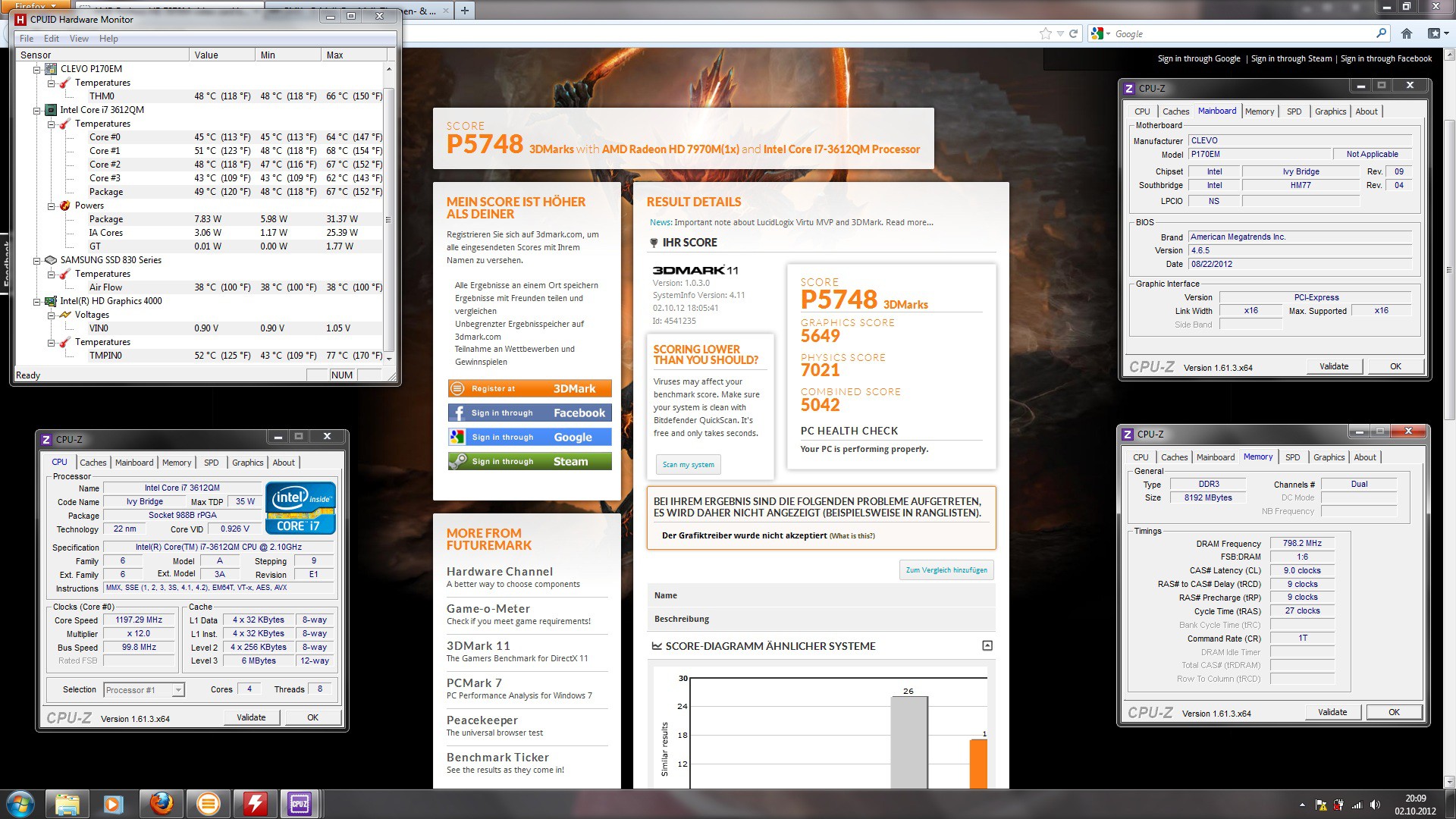Collapse the Voltages tree node

pyautogui.click(x=51, y=315)
